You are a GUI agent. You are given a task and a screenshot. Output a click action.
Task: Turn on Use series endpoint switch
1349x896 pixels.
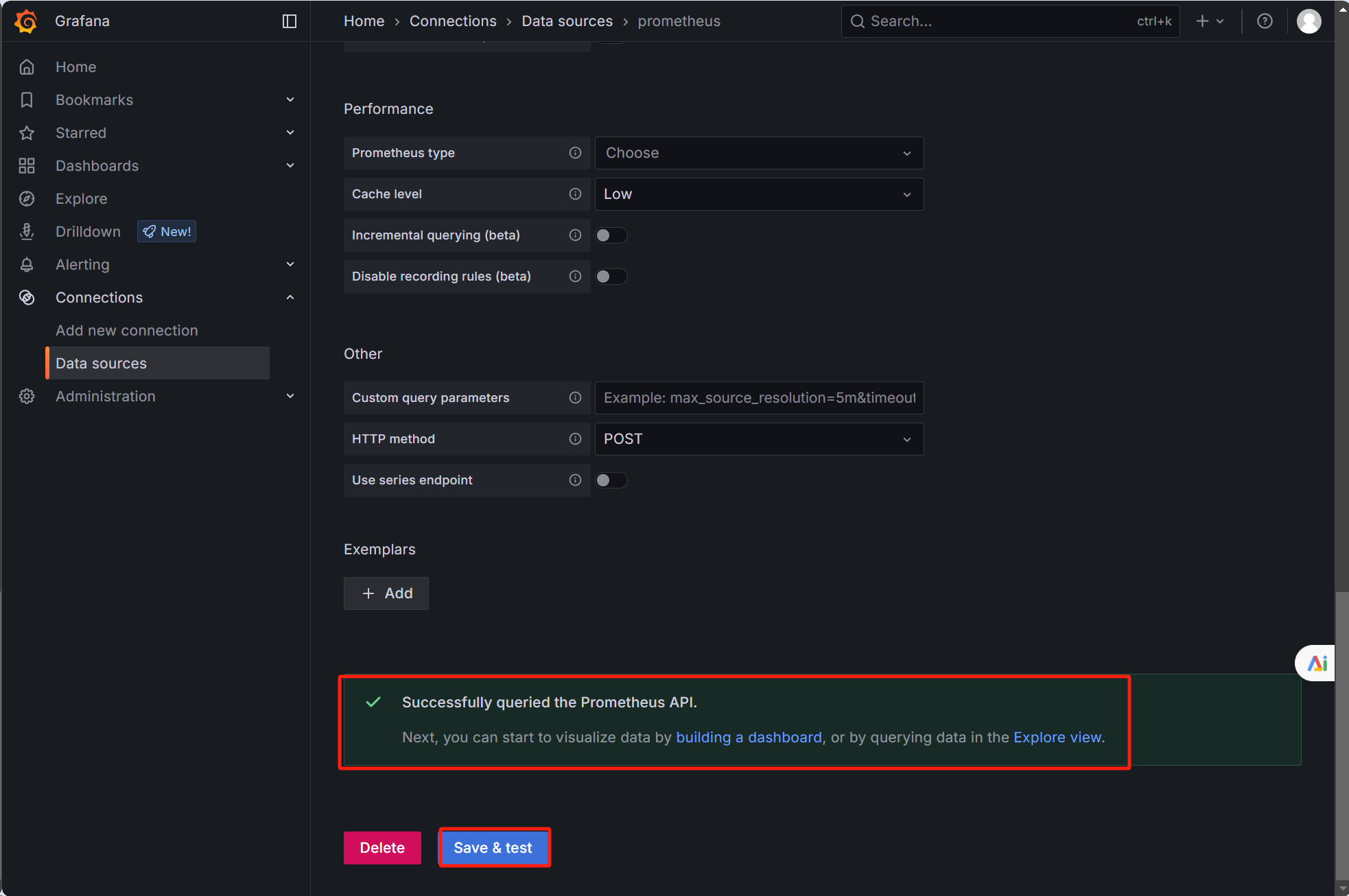click(x=611, y=480)
